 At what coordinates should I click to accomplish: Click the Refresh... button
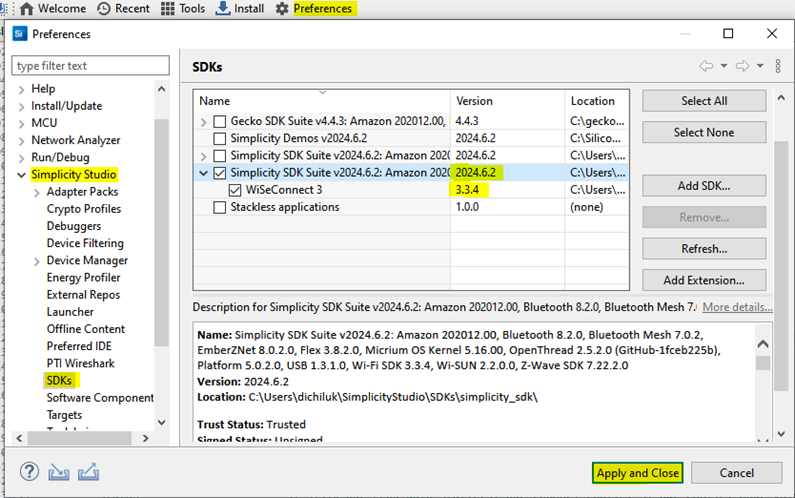[704, 249]
